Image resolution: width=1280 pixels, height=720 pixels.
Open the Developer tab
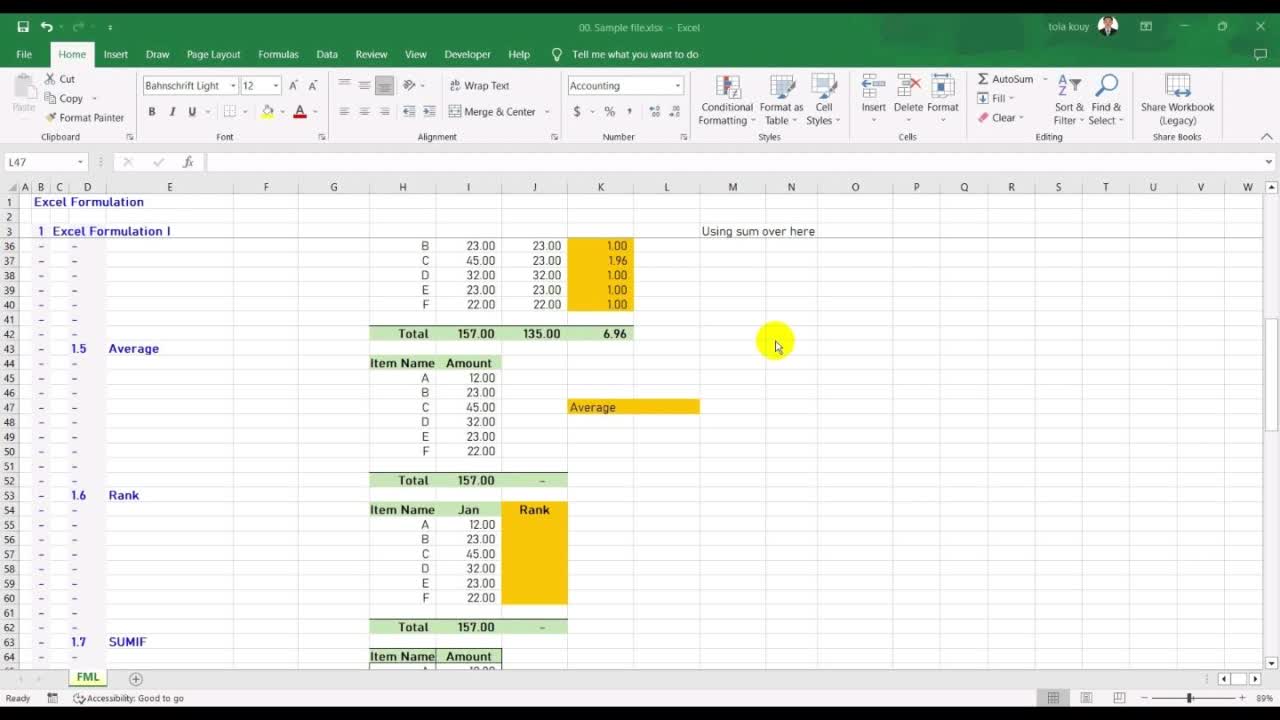(469, 54)
